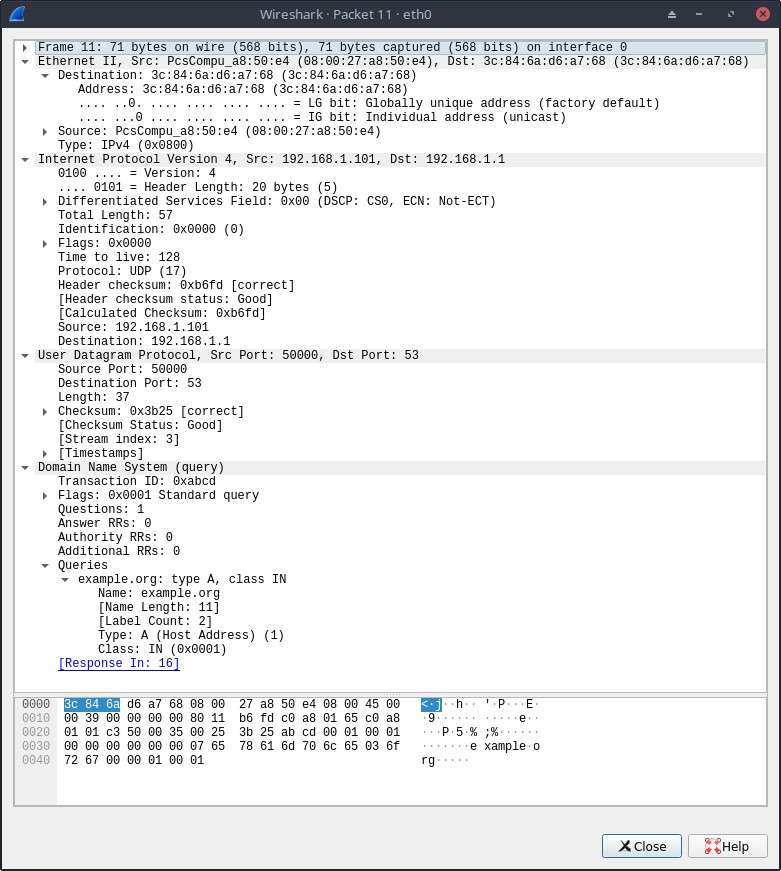781x871 pixels.
Task: Select Header checksum: 0xb6fd row
Action: coord(176,286)
